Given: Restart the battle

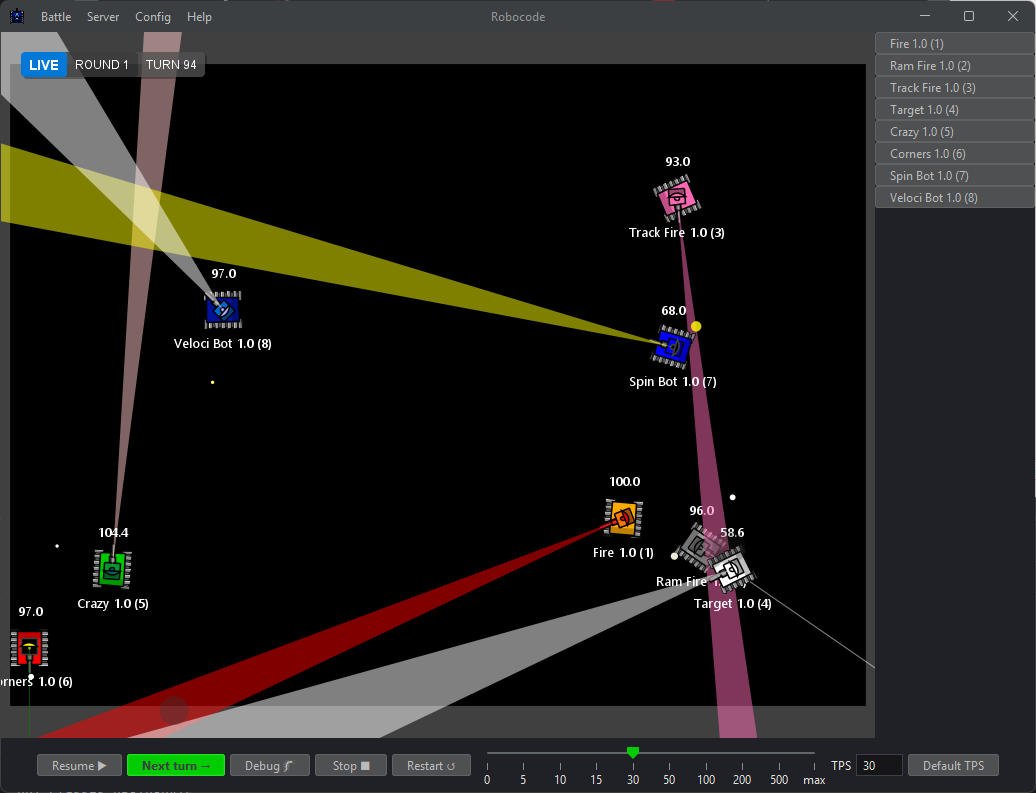Looking at the screenshot, I should coord(431,765).
